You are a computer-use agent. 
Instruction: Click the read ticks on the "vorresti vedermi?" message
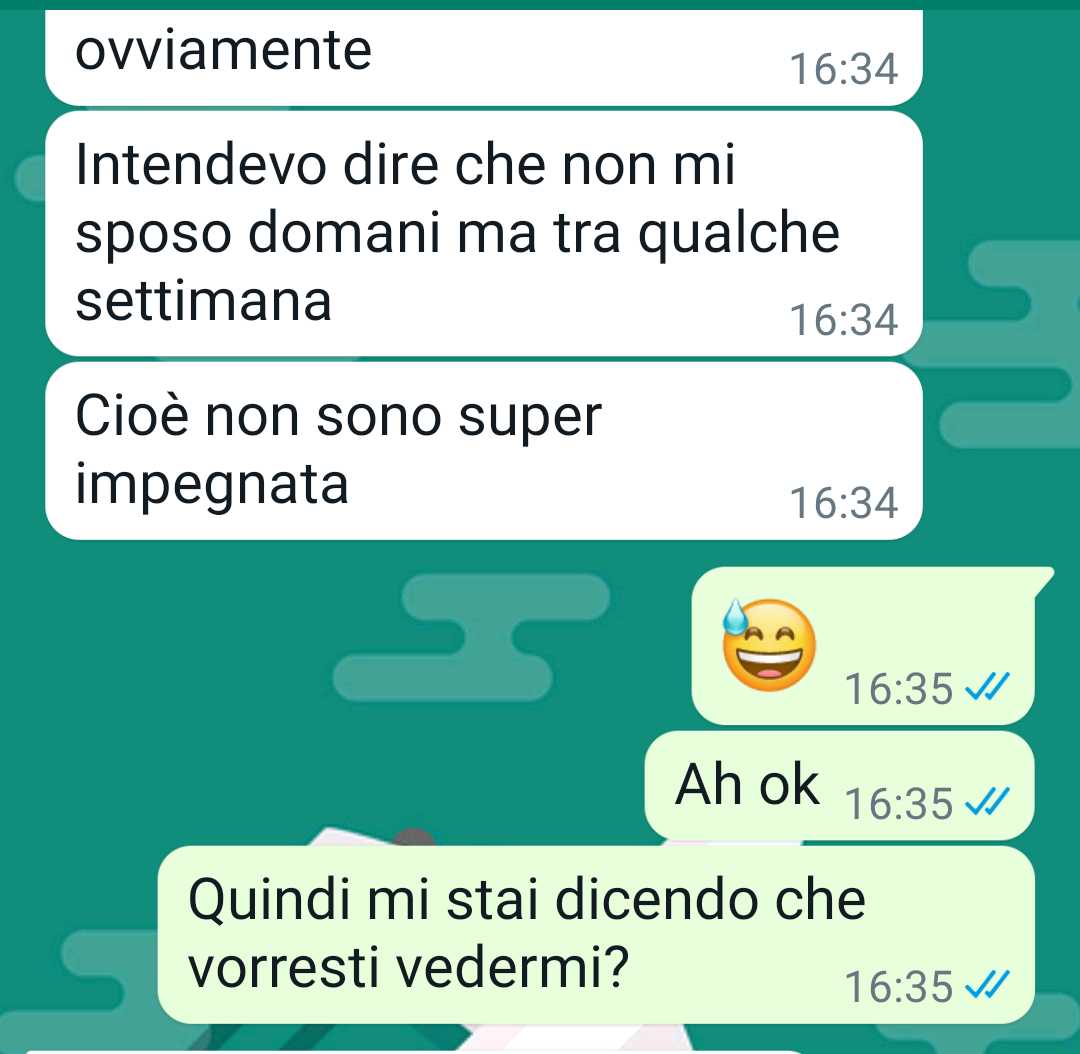point(987,984)
